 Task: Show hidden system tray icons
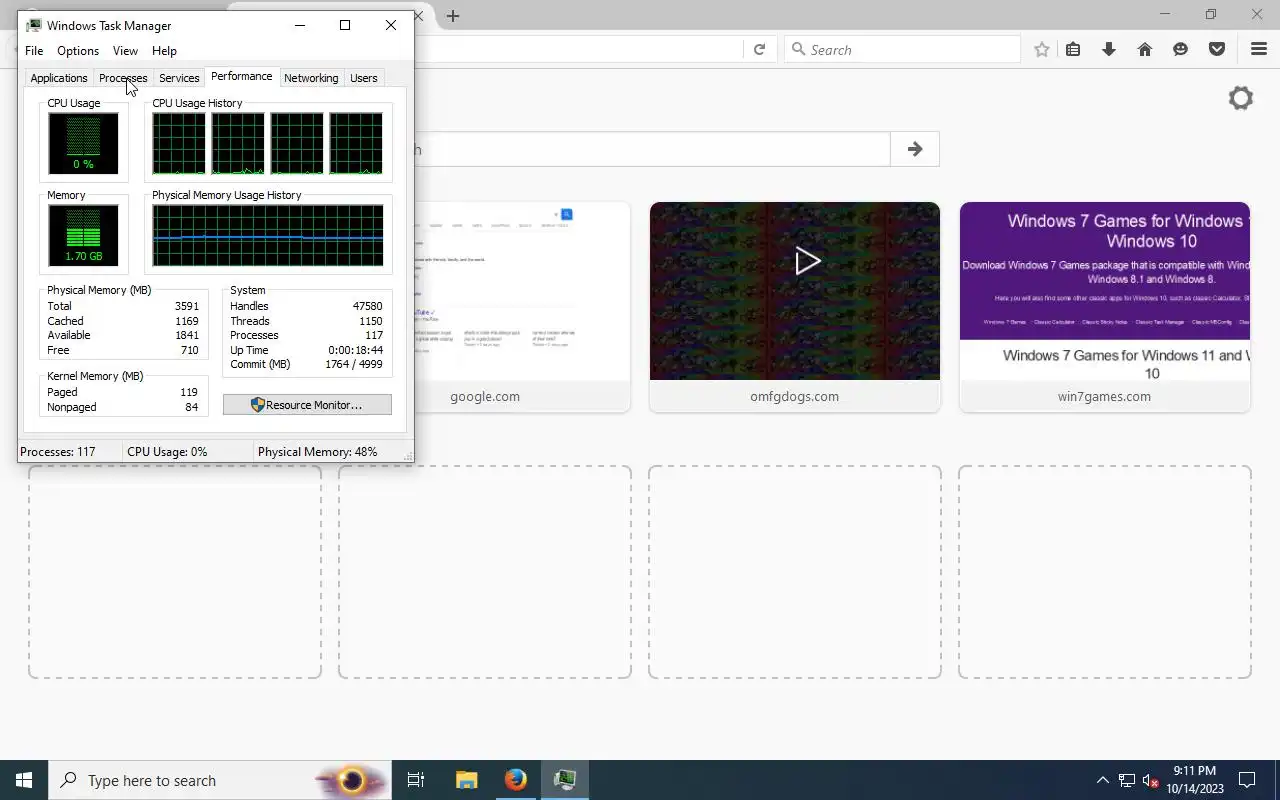(1103, 780)
